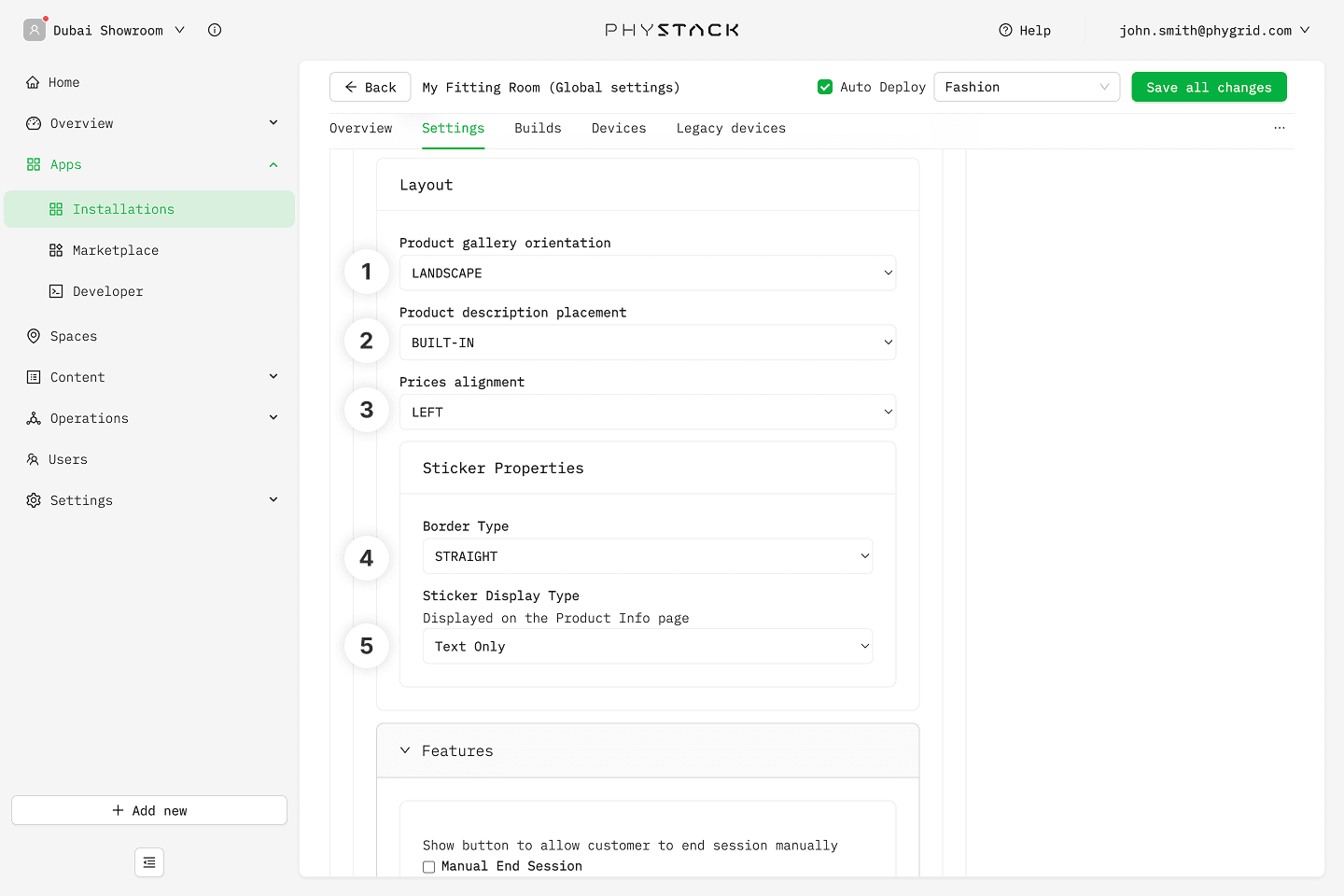Click Save all changes
The image size is (1344, 896).
[x=1209, y=87]
